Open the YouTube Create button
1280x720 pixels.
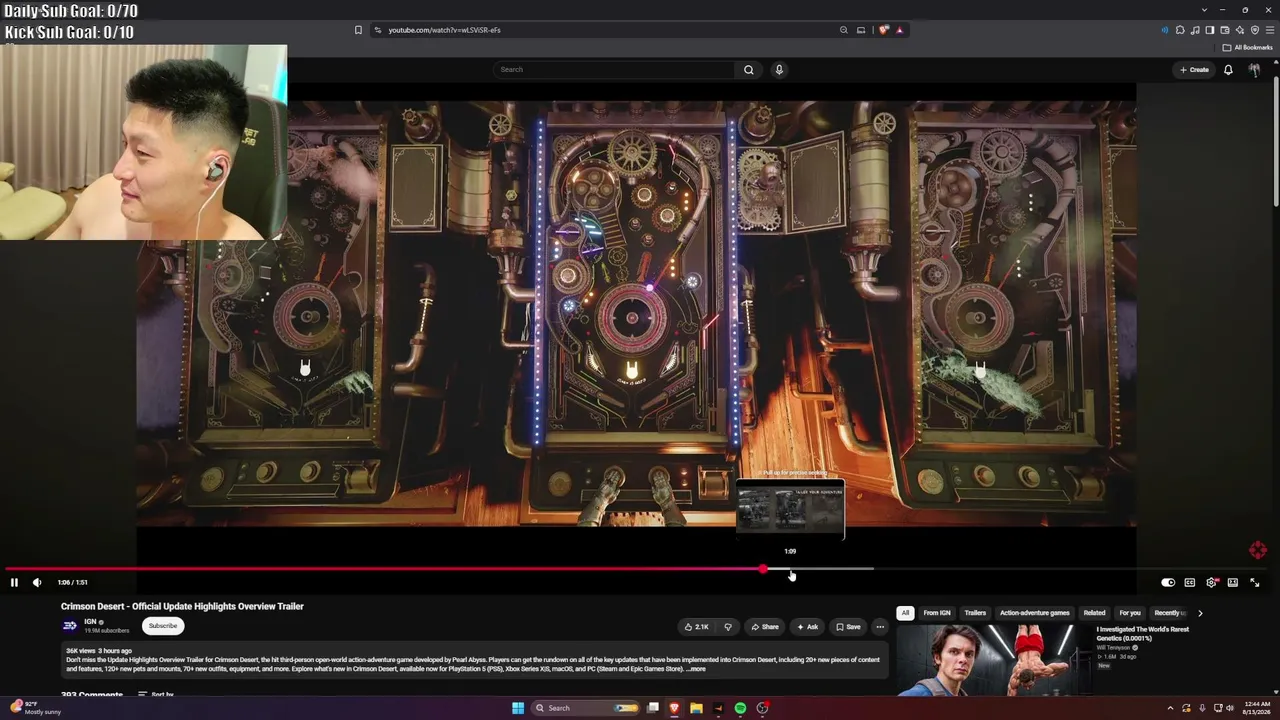click(1194, 70)
